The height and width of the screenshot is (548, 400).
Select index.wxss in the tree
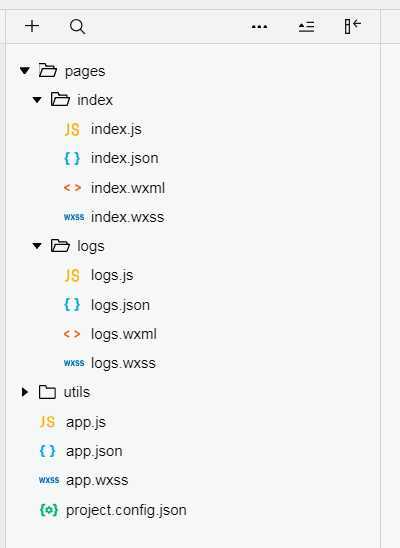click(x=128, y=217)
